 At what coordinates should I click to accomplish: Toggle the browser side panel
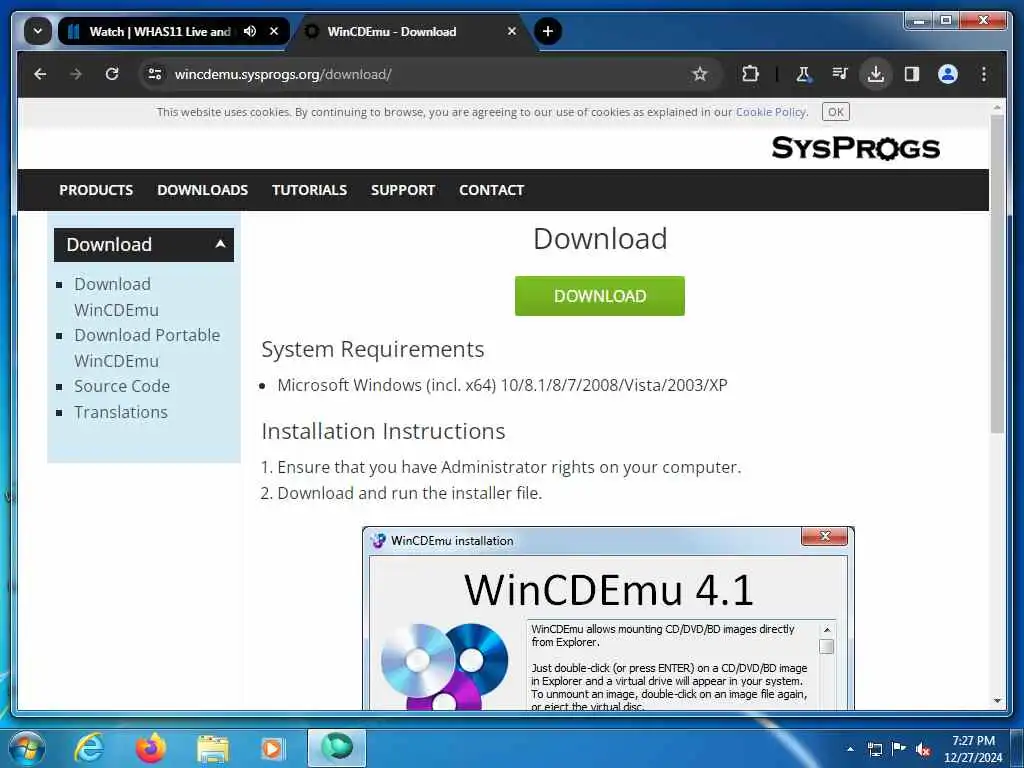[912, 74]
